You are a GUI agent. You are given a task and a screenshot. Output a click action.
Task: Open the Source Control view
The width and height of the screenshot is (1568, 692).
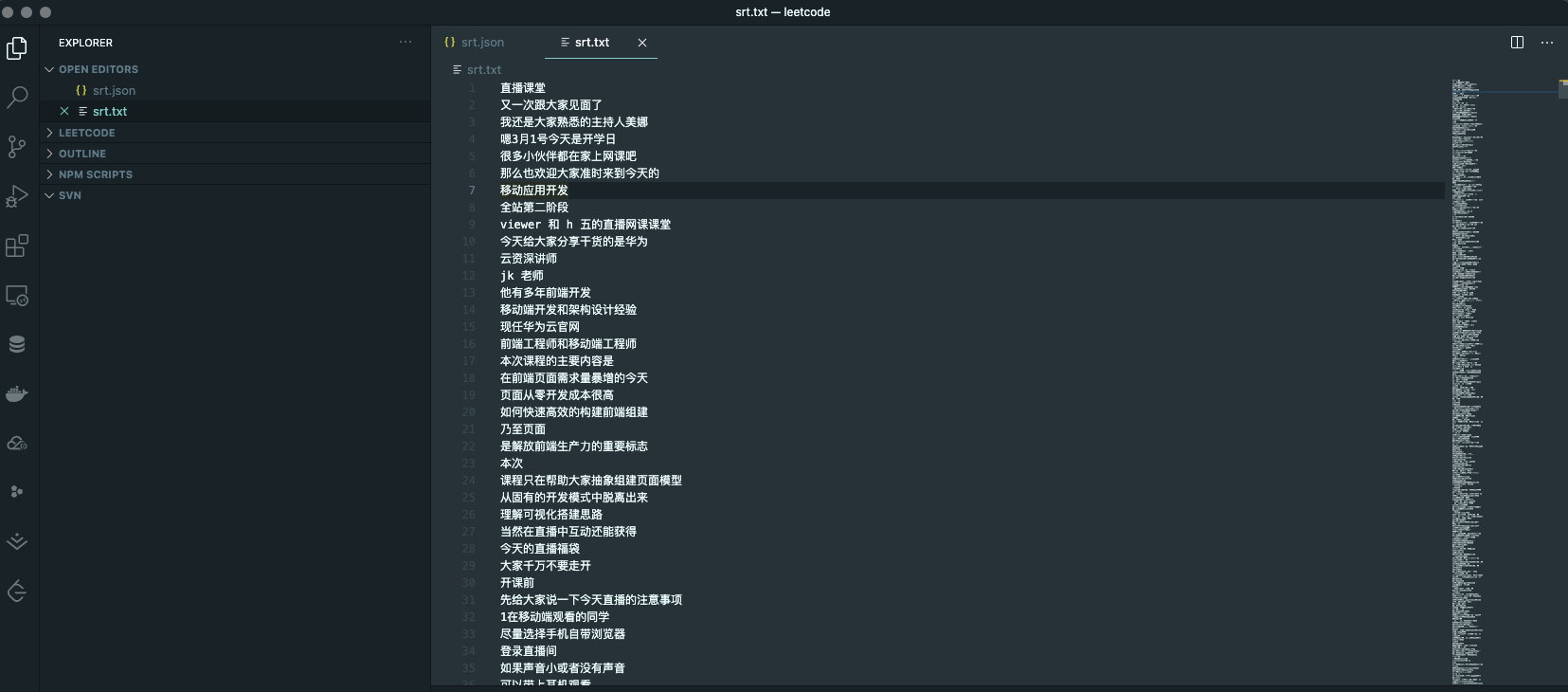click(x=17, y=146)
